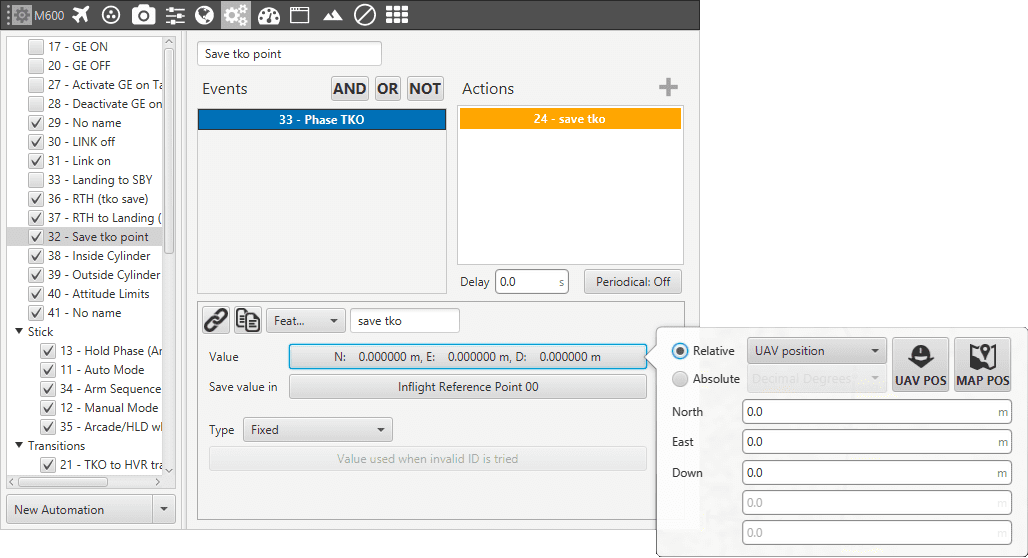Screen dimensions: 1028x558
Task: Open the globe navigation icon
Action: 205,14
